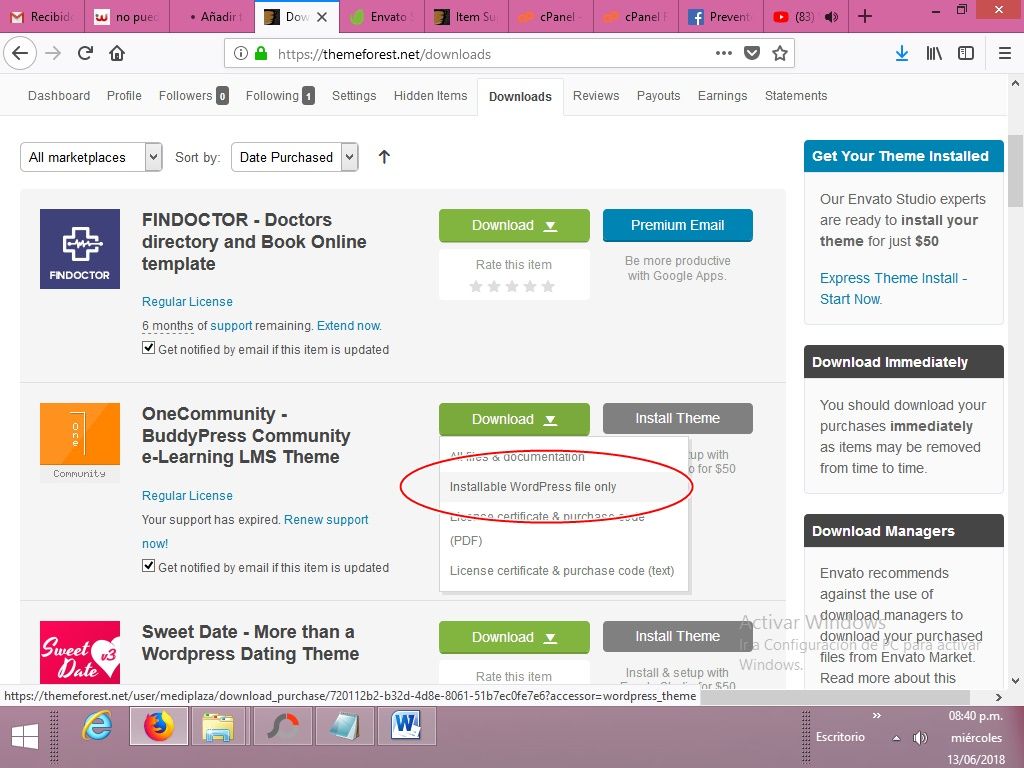Open the Firefox hamburger menu
Screen dimensions: 1024x768
1005,54
